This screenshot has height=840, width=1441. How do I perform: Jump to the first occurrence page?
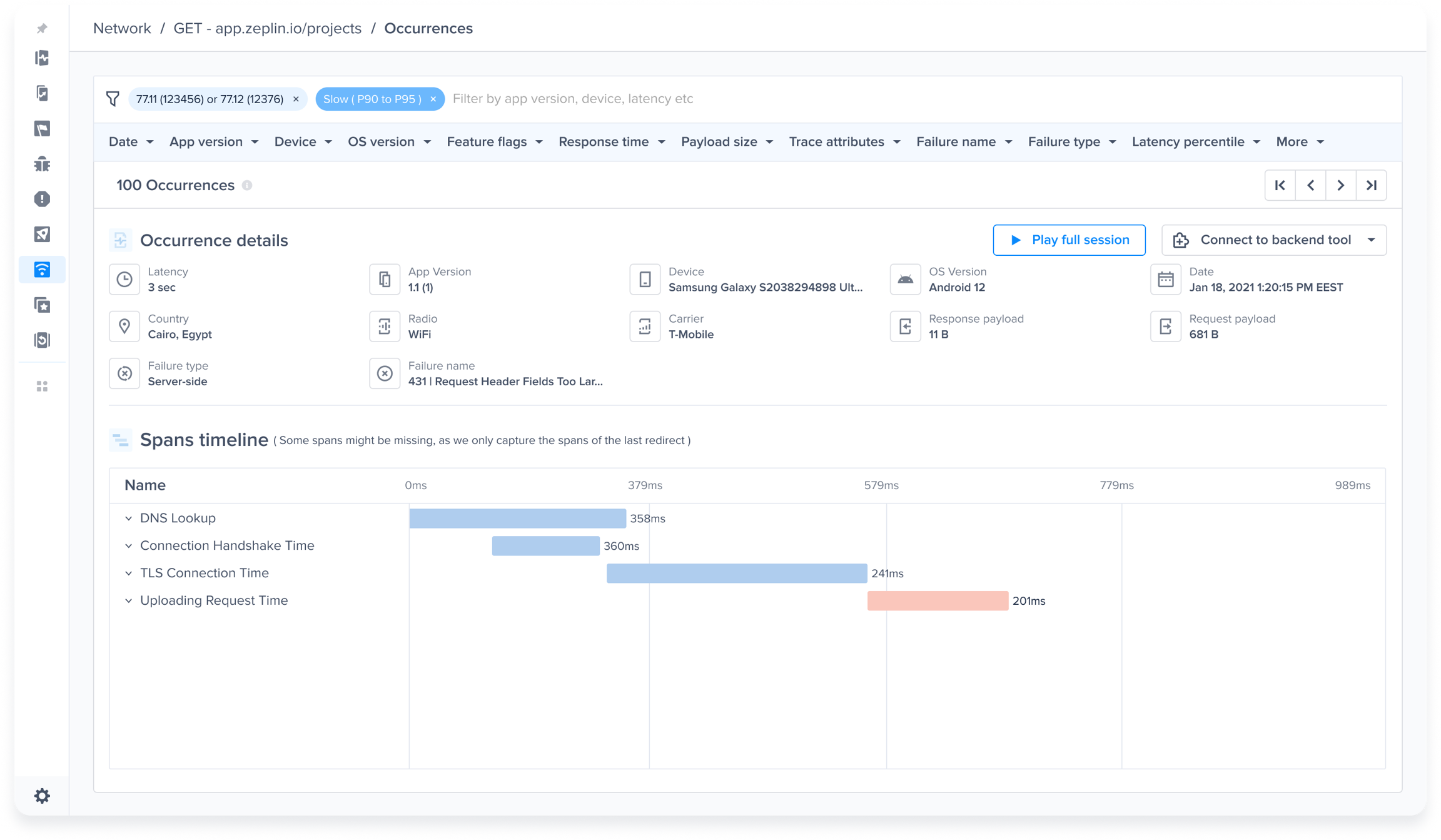coord(1280,185)
